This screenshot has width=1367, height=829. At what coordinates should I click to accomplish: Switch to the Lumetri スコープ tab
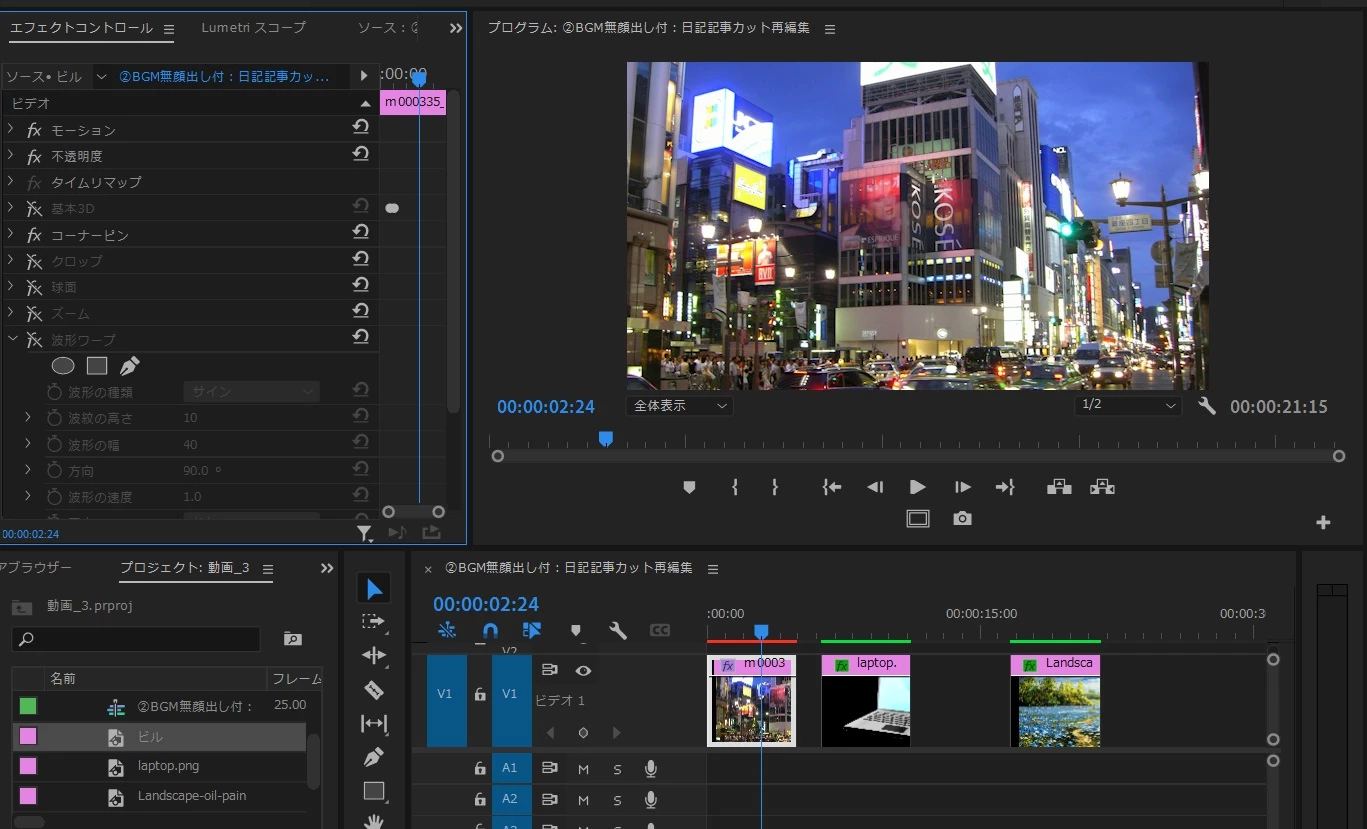point(253,28)
